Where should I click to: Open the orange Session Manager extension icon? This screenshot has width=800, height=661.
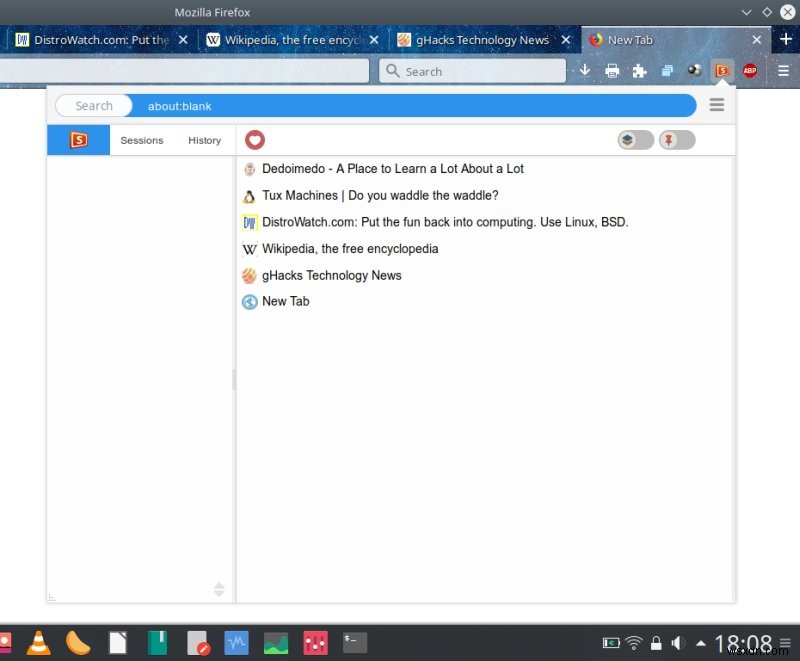click(722, 70)
